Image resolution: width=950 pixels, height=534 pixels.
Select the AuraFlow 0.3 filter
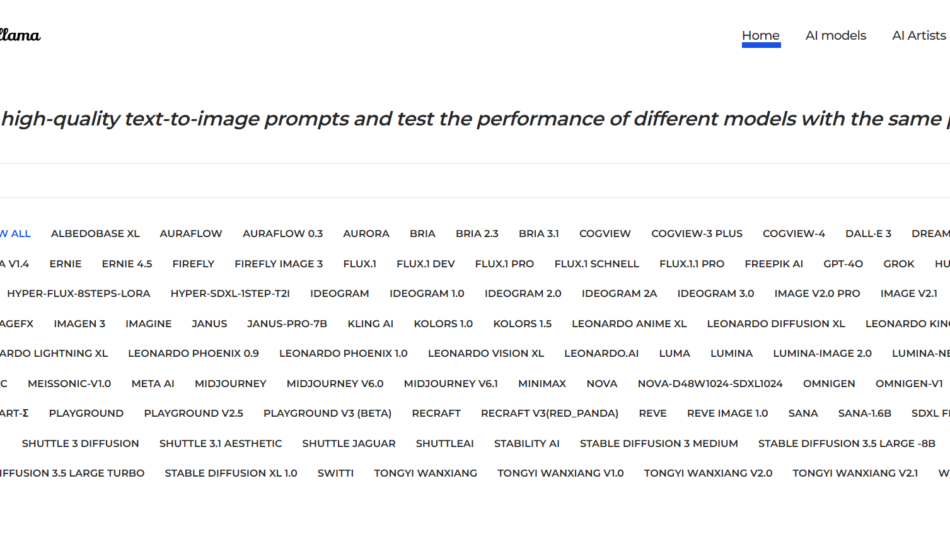[282, 234]
